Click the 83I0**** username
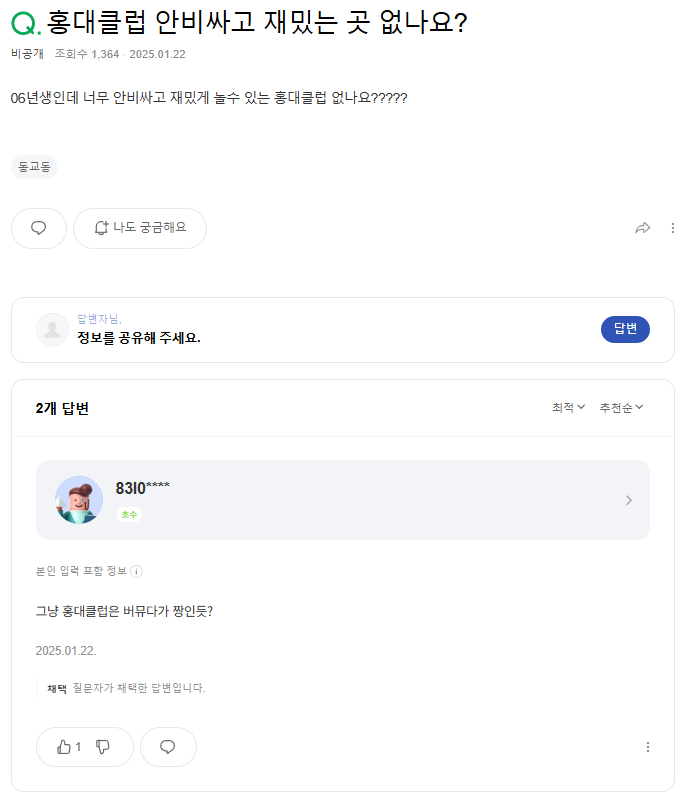 point(142,488)
